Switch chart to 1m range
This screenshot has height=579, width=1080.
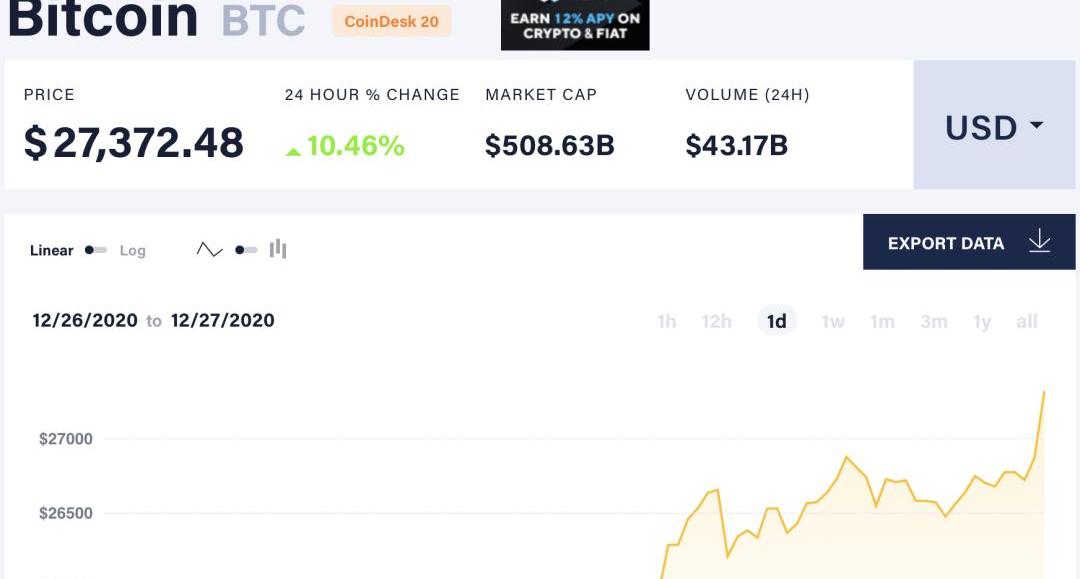882,322
